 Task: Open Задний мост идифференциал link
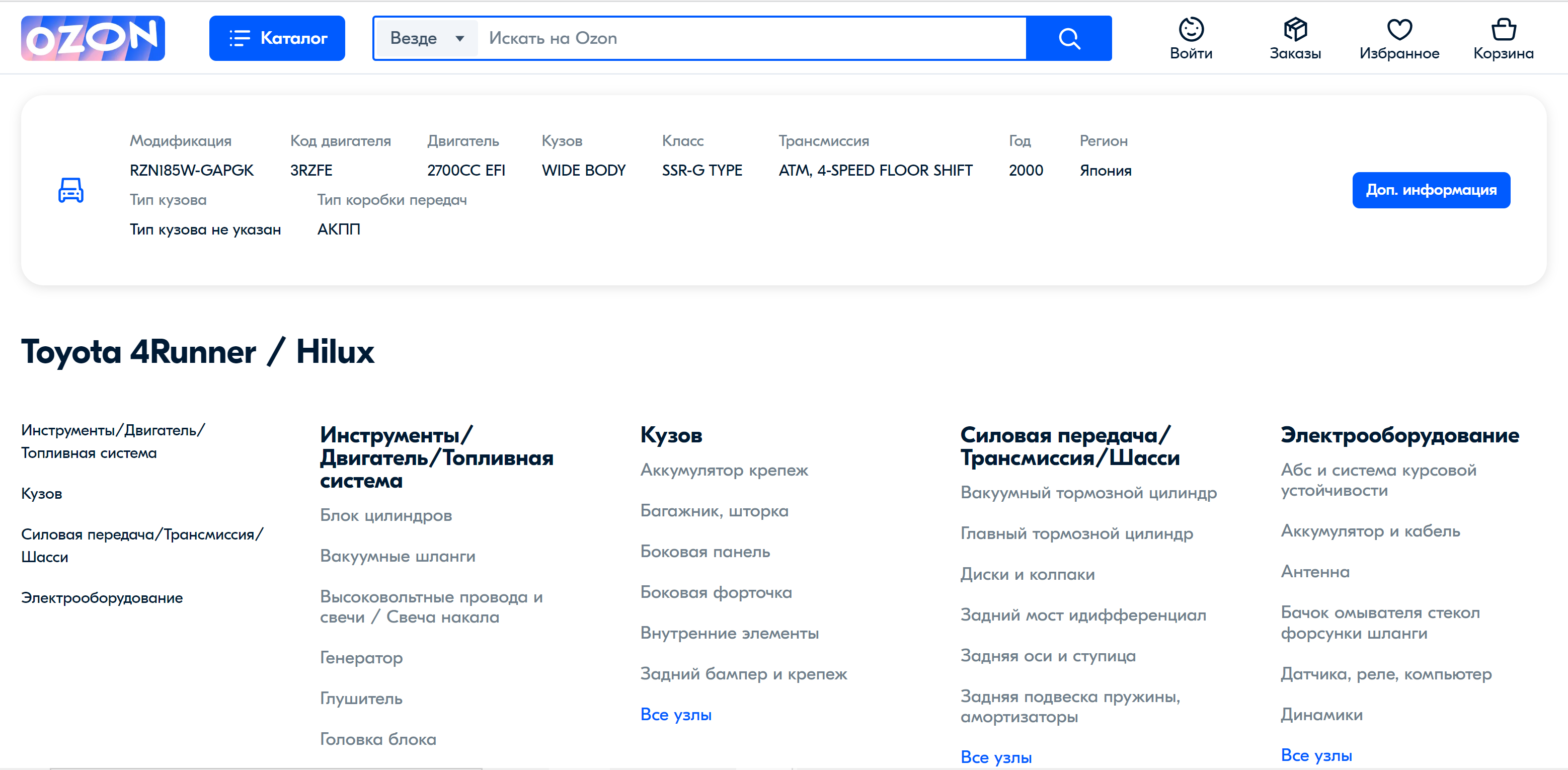tap(1083, 615)
